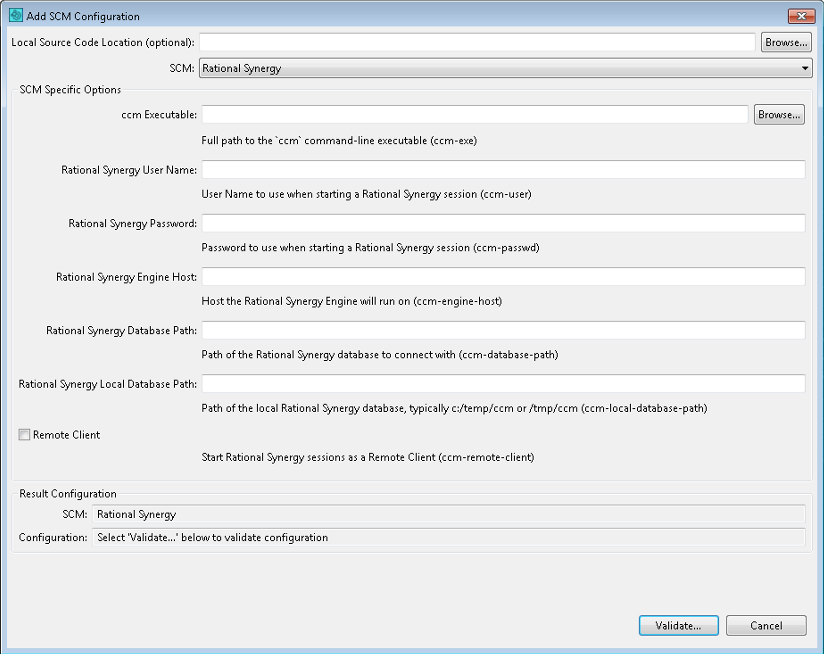The height and width of the screenshot is (654, 824).
Task: Browse for local source code location
Action: coord(786,42)
